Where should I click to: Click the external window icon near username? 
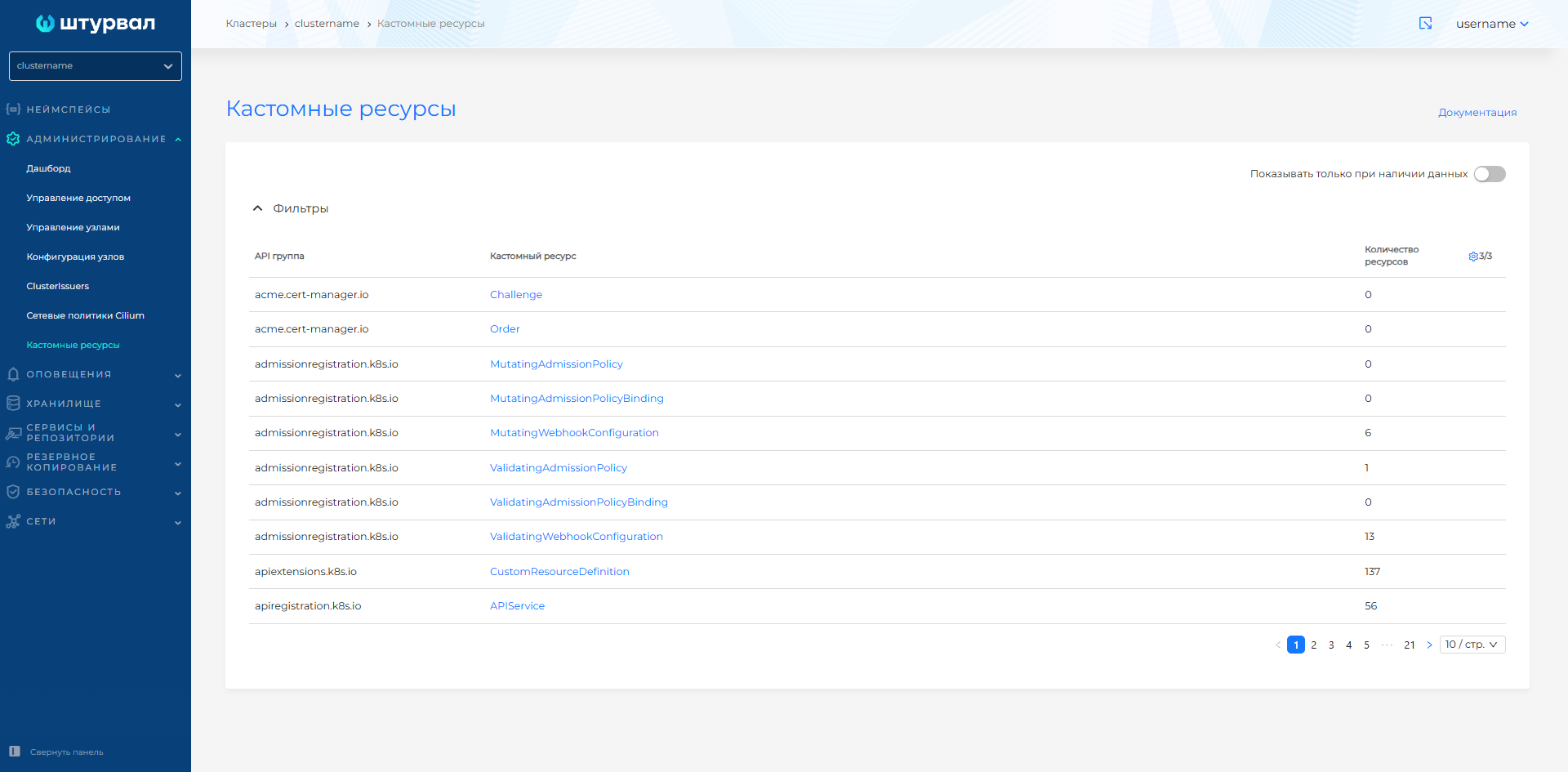click(x=1426, y=24)
